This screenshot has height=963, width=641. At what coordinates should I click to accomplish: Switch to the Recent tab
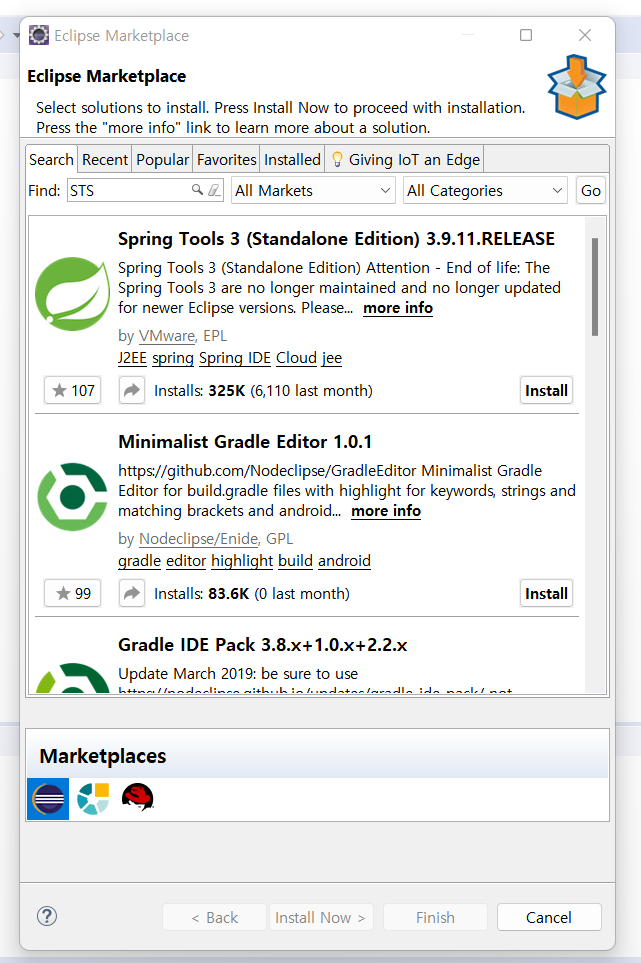click(105, 160)
